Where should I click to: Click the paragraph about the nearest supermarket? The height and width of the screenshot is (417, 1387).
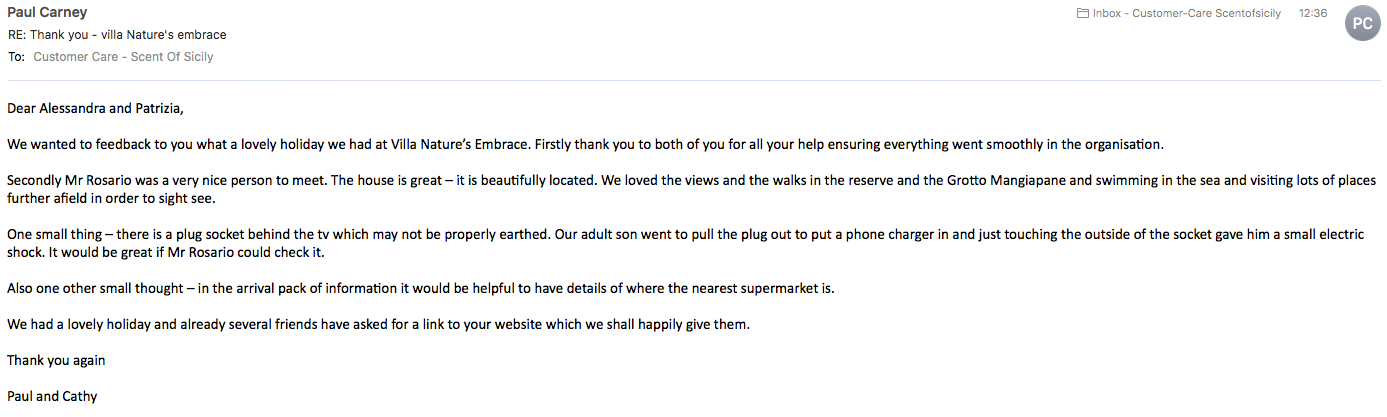(420, 288)
